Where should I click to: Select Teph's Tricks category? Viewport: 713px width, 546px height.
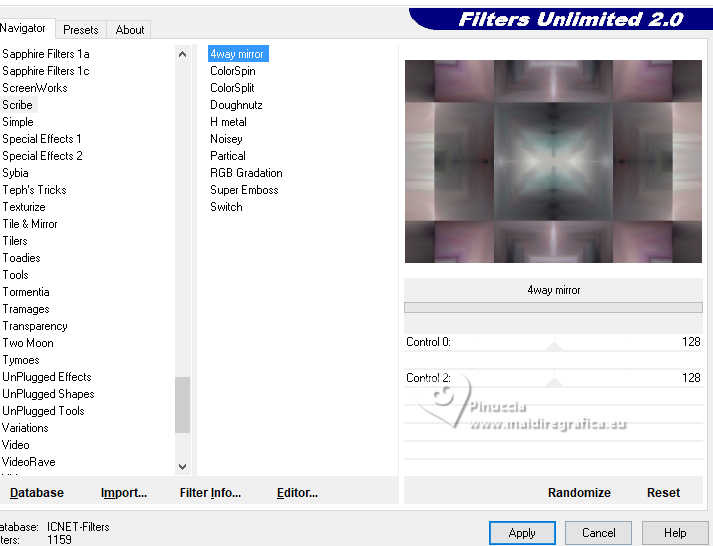click(35, 190)
